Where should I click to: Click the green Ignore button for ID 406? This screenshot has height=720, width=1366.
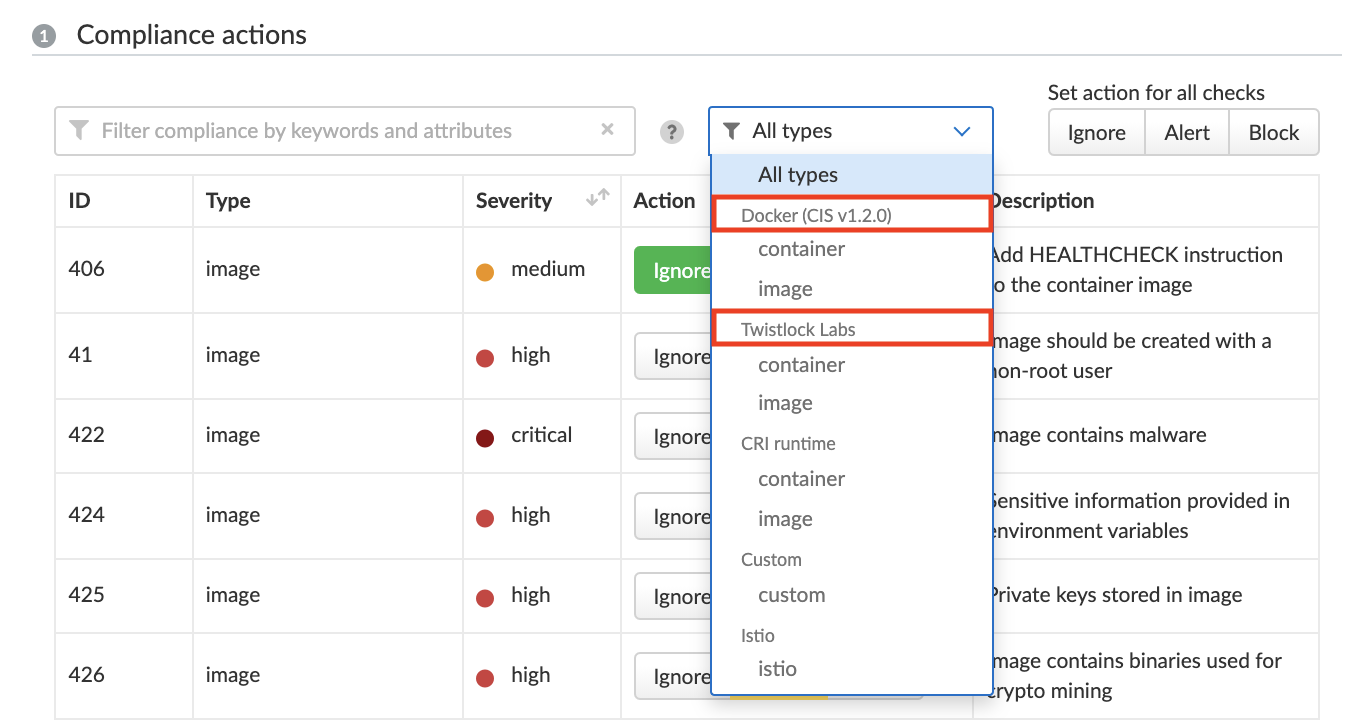coord(673,271)
